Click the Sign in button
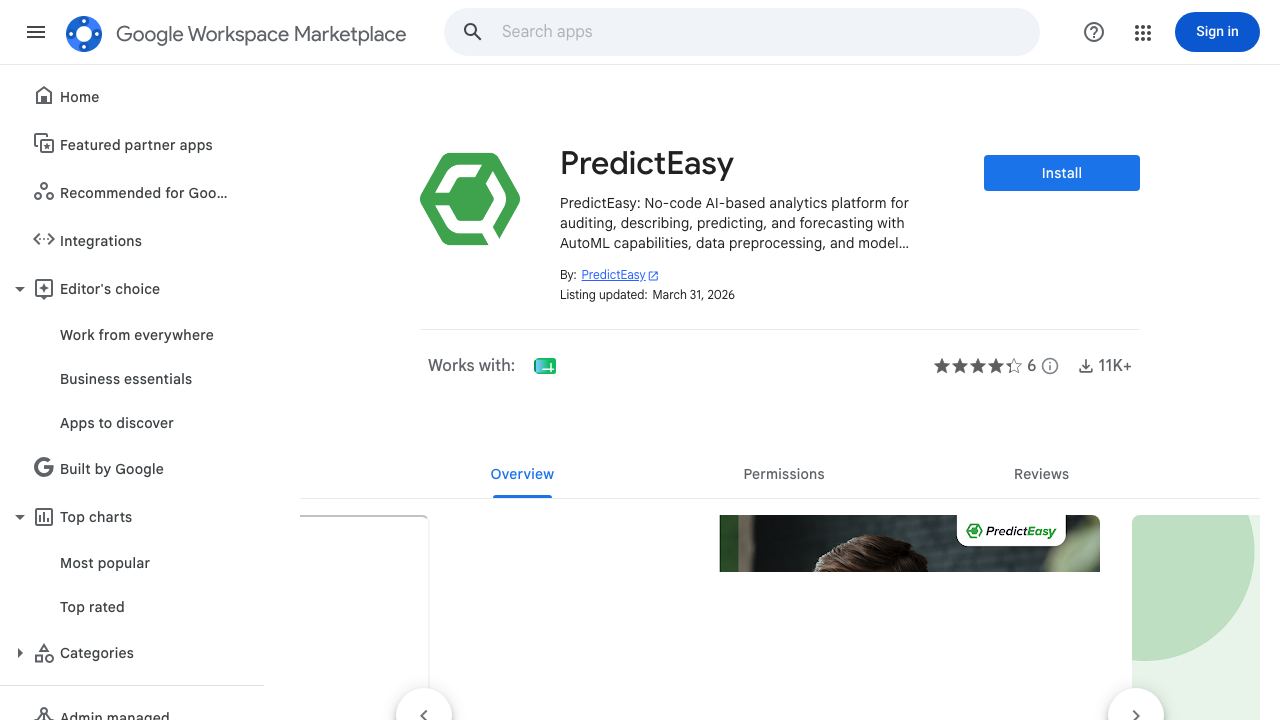Image resolution: width=1280 pixels, height=720 pixels. click(x=1217, y=32)
